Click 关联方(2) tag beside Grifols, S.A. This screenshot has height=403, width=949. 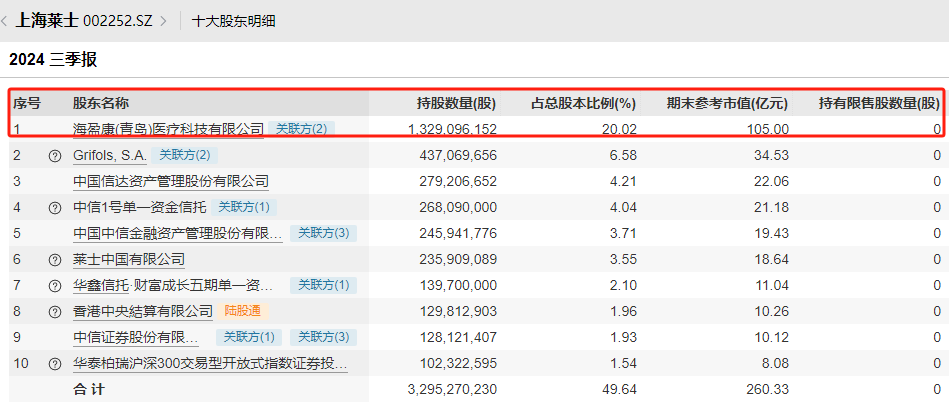(184, 155)
